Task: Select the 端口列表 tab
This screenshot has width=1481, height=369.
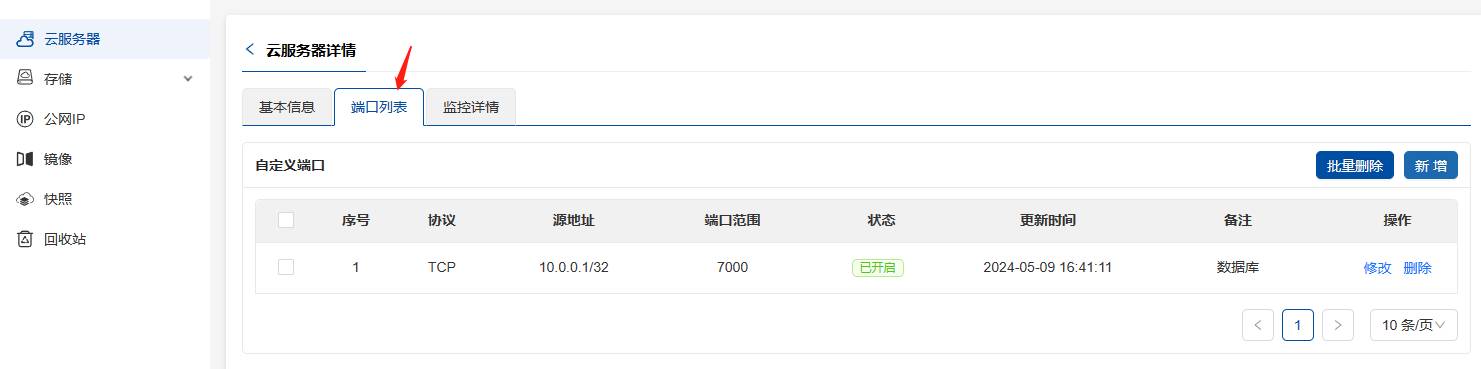Action: [379, 107]
